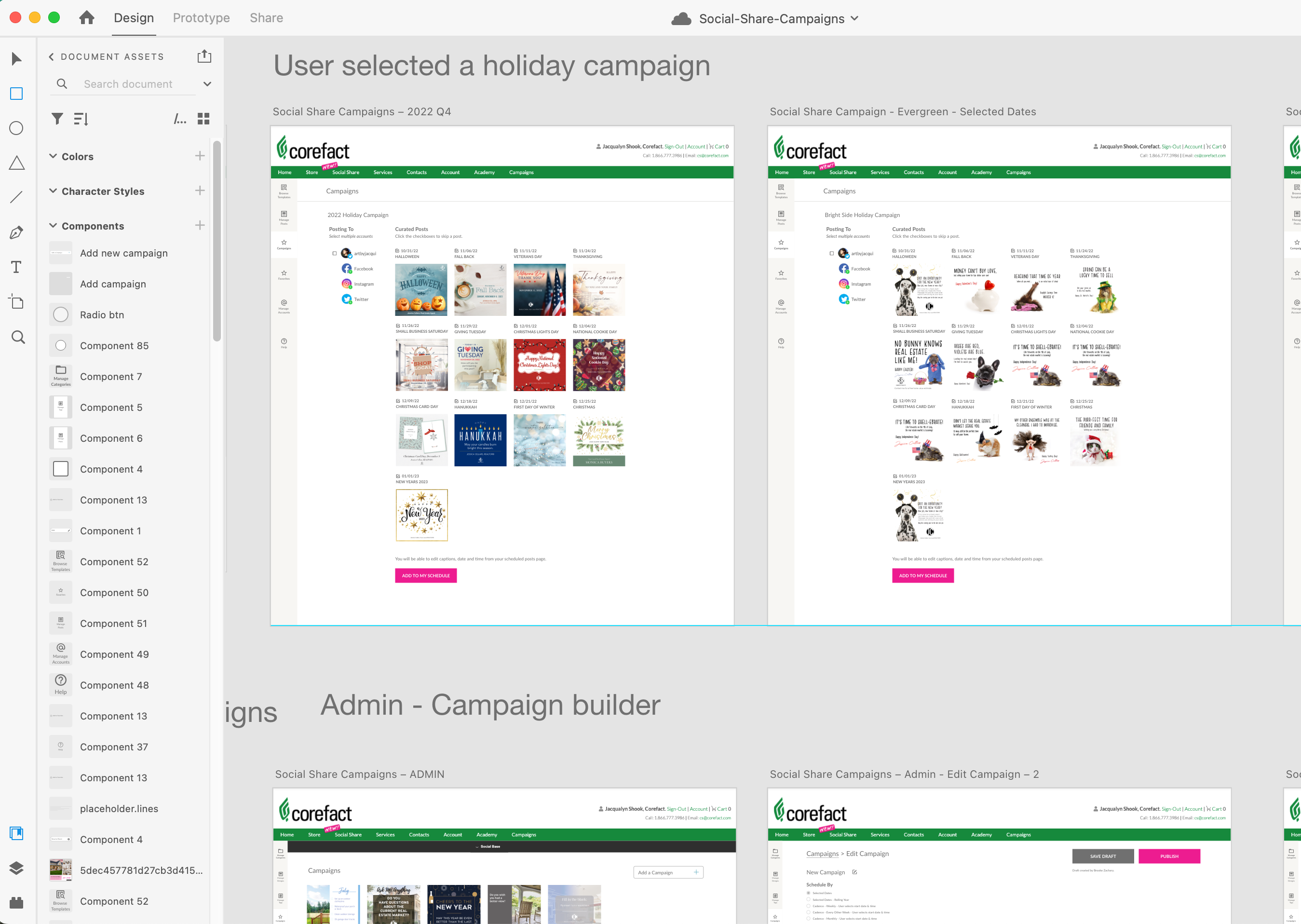Open the Plugins panel icon
The width and height of the screenshot is (1301, 924).
coord(16,902)
